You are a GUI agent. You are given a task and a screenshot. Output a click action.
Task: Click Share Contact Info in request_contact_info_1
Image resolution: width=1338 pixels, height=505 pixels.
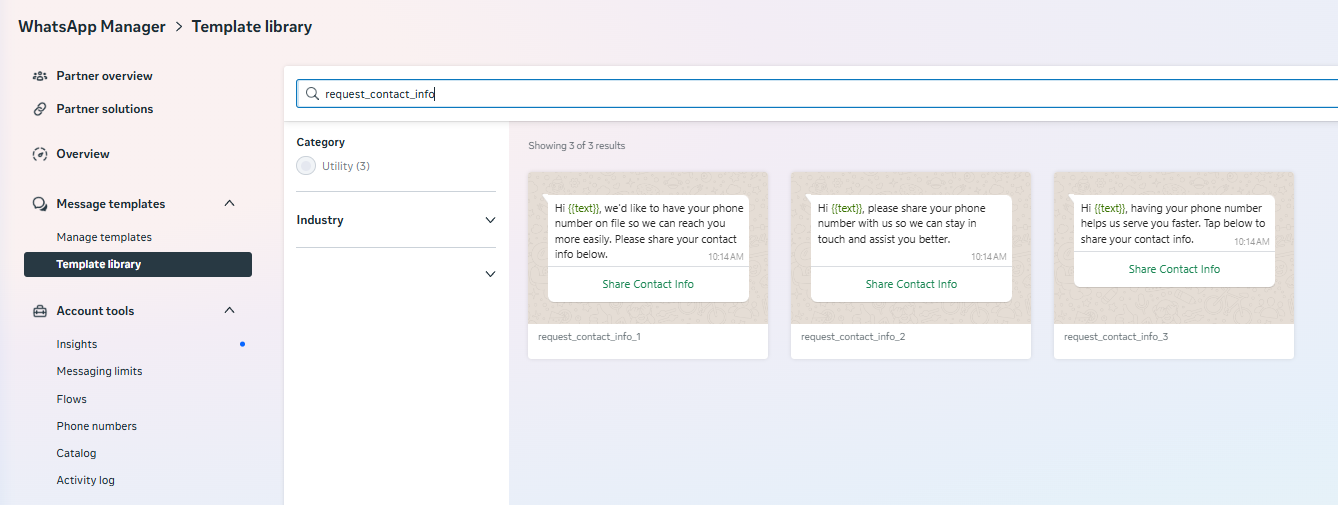[x=648, y=284]
